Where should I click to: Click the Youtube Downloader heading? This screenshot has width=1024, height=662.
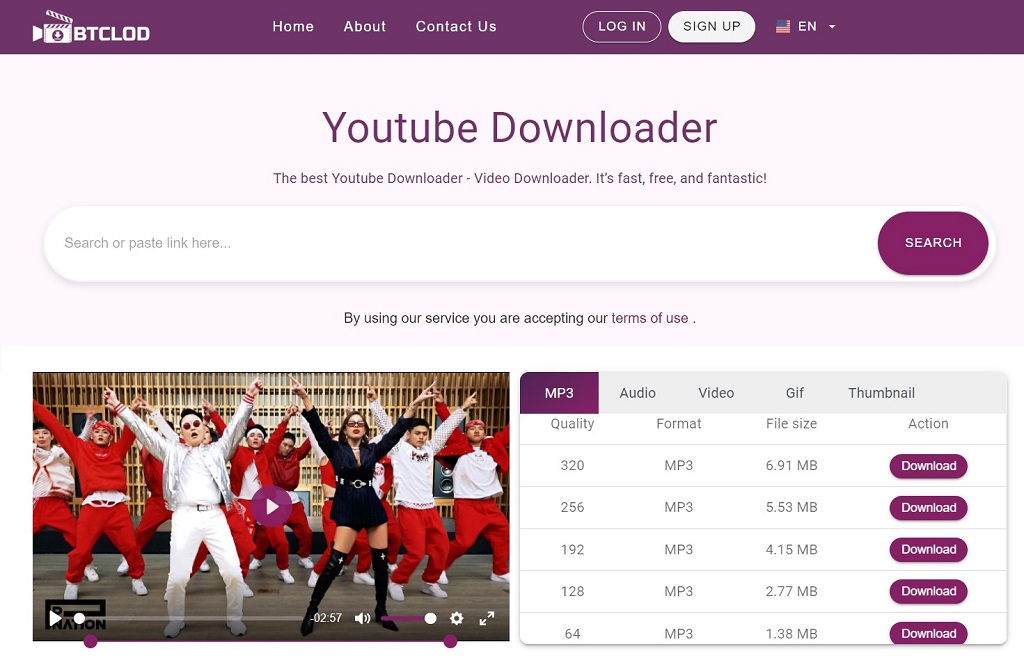tap(520, 127)
